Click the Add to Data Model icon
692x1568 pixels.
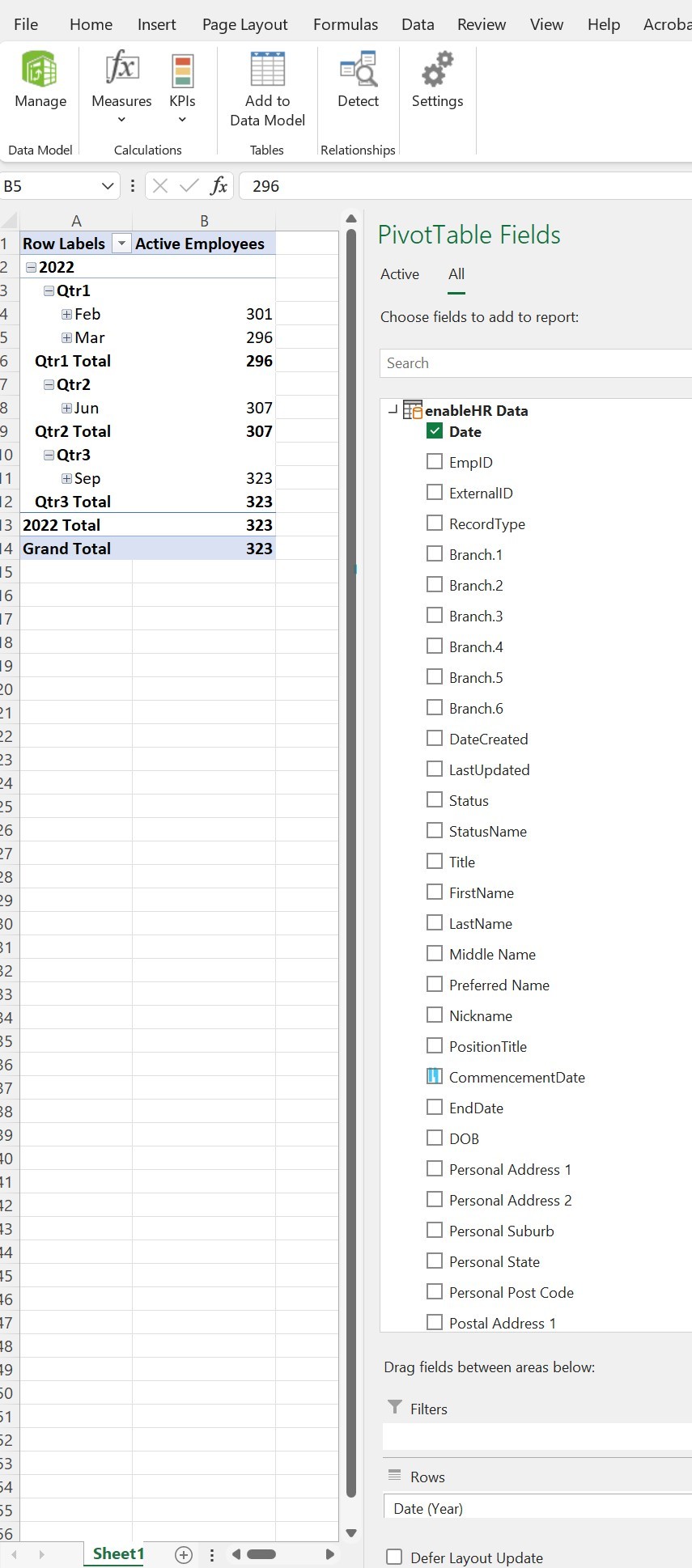point(267,68)
